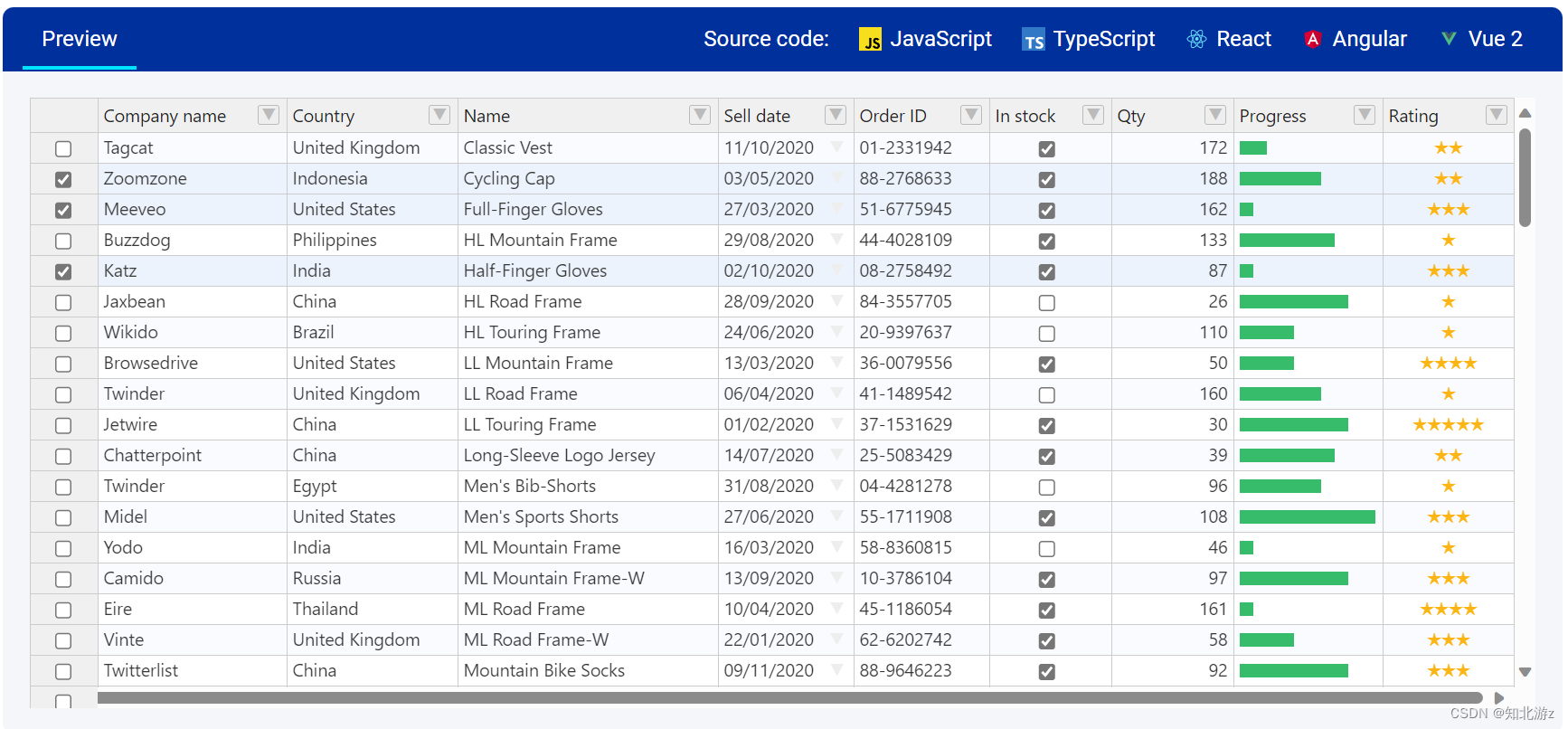
Task: Click the horizontal scrollbar thumb
Action: [789, 698]
